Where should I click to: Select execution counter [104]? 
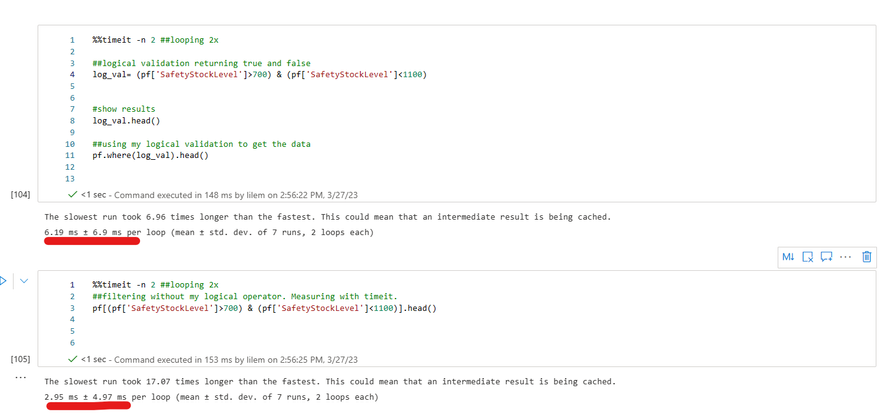click(x=21, y=195)
